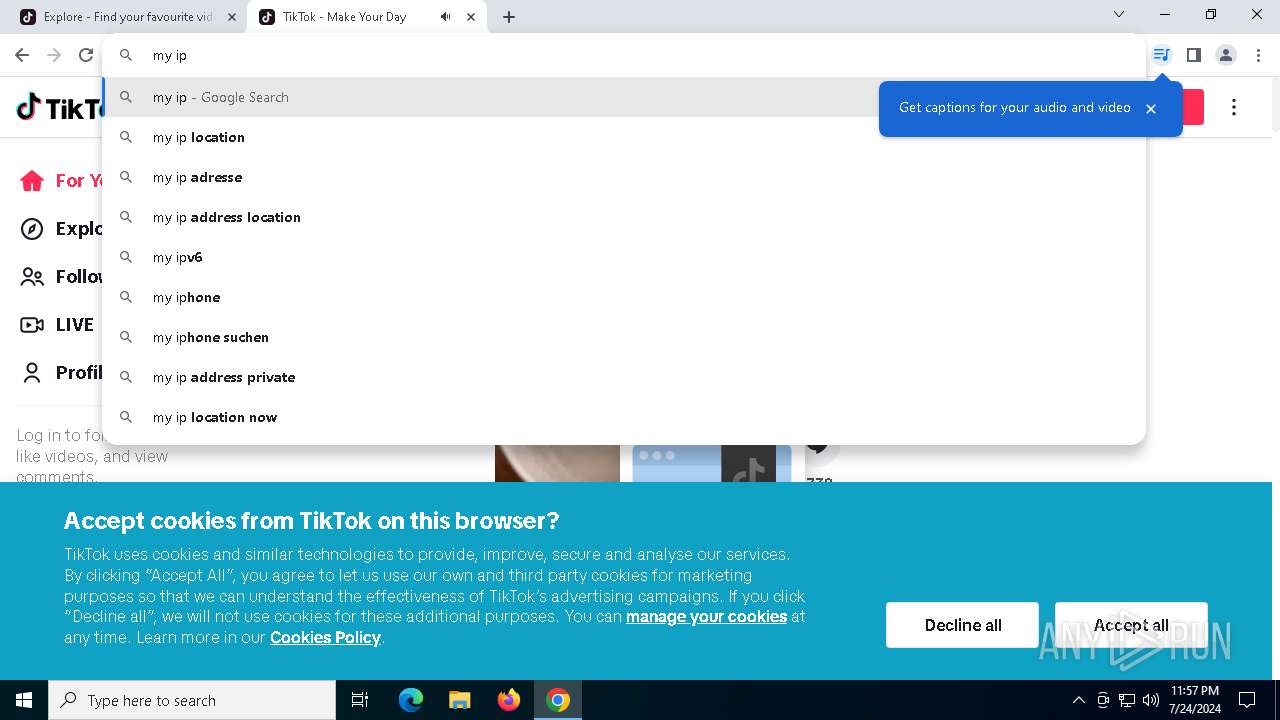Open the volume speaker tray icon
Image resolution: width=1280 pixels, height=720 pixels.
click(1151, 700)
